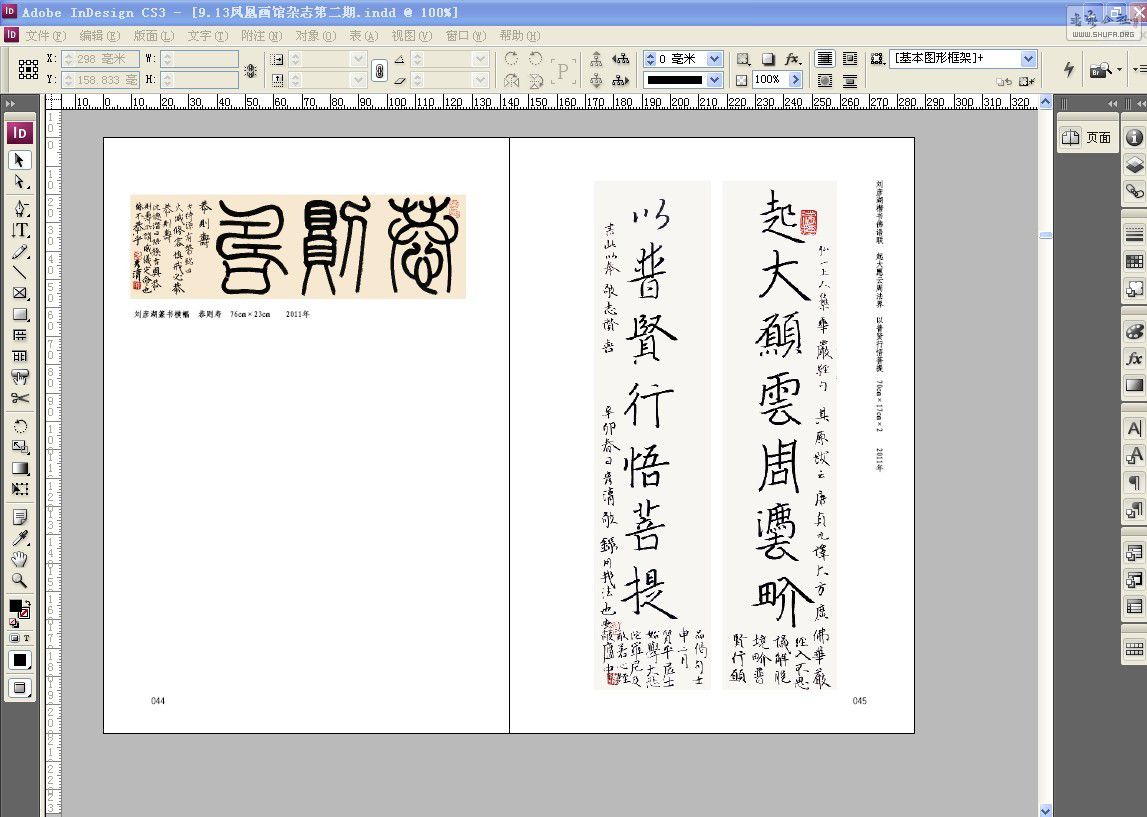Select the Type tool
The image size is (1147, 817).
tap(20, 230)
